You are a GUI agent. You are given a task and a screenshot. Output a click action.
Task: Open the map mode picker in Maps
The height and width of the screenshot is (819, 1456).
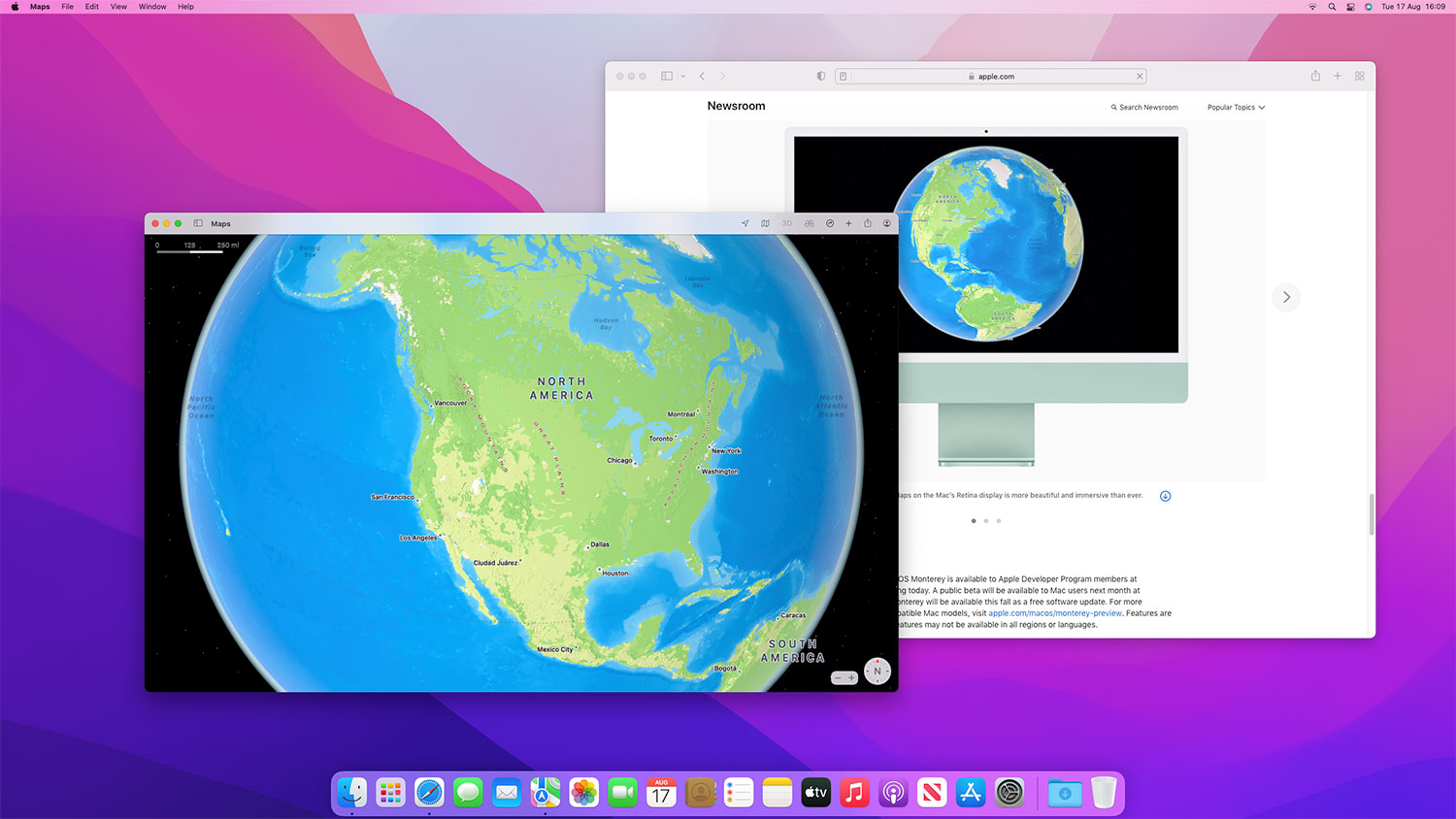click(765, 223)
